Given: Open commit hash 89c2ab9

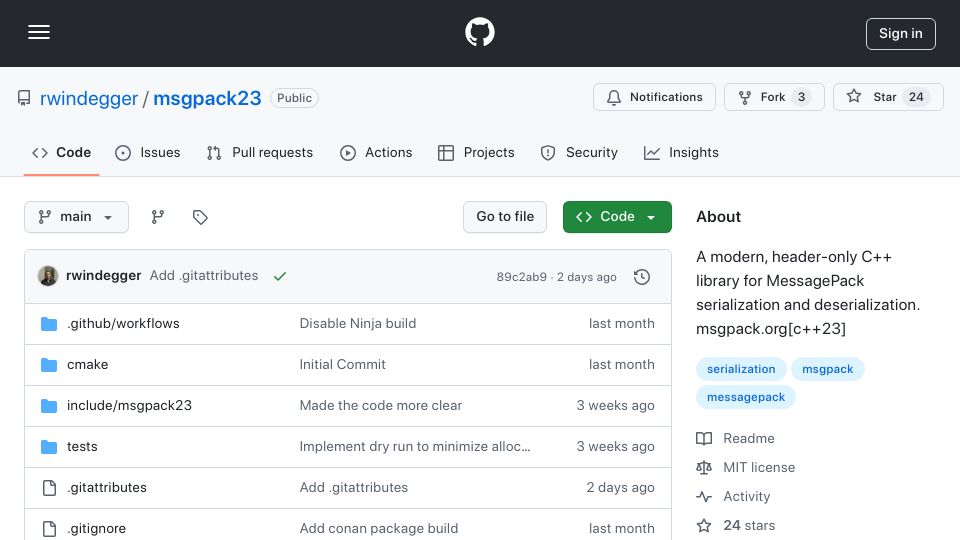Looking at the screenshot, I should pos(522,277).
